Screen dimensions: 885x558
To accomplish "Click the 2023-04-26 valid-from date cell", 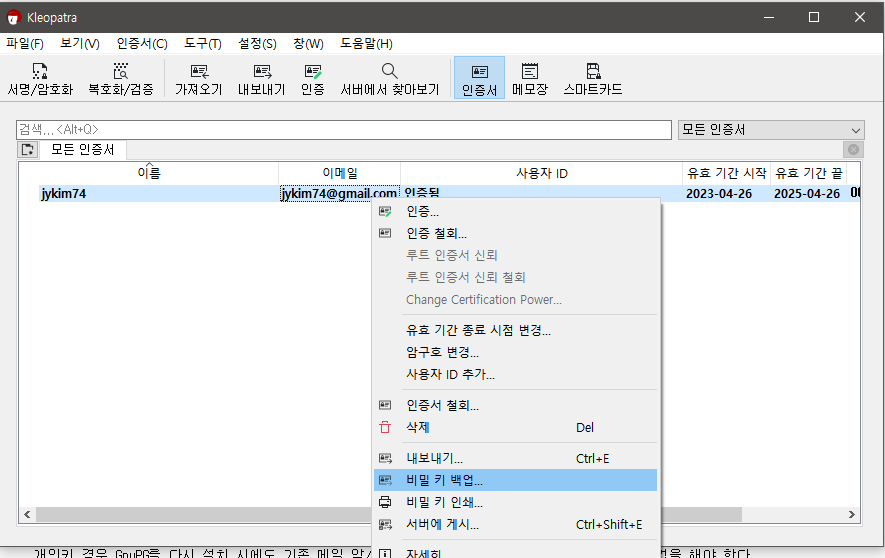I will tap(718, 194).
